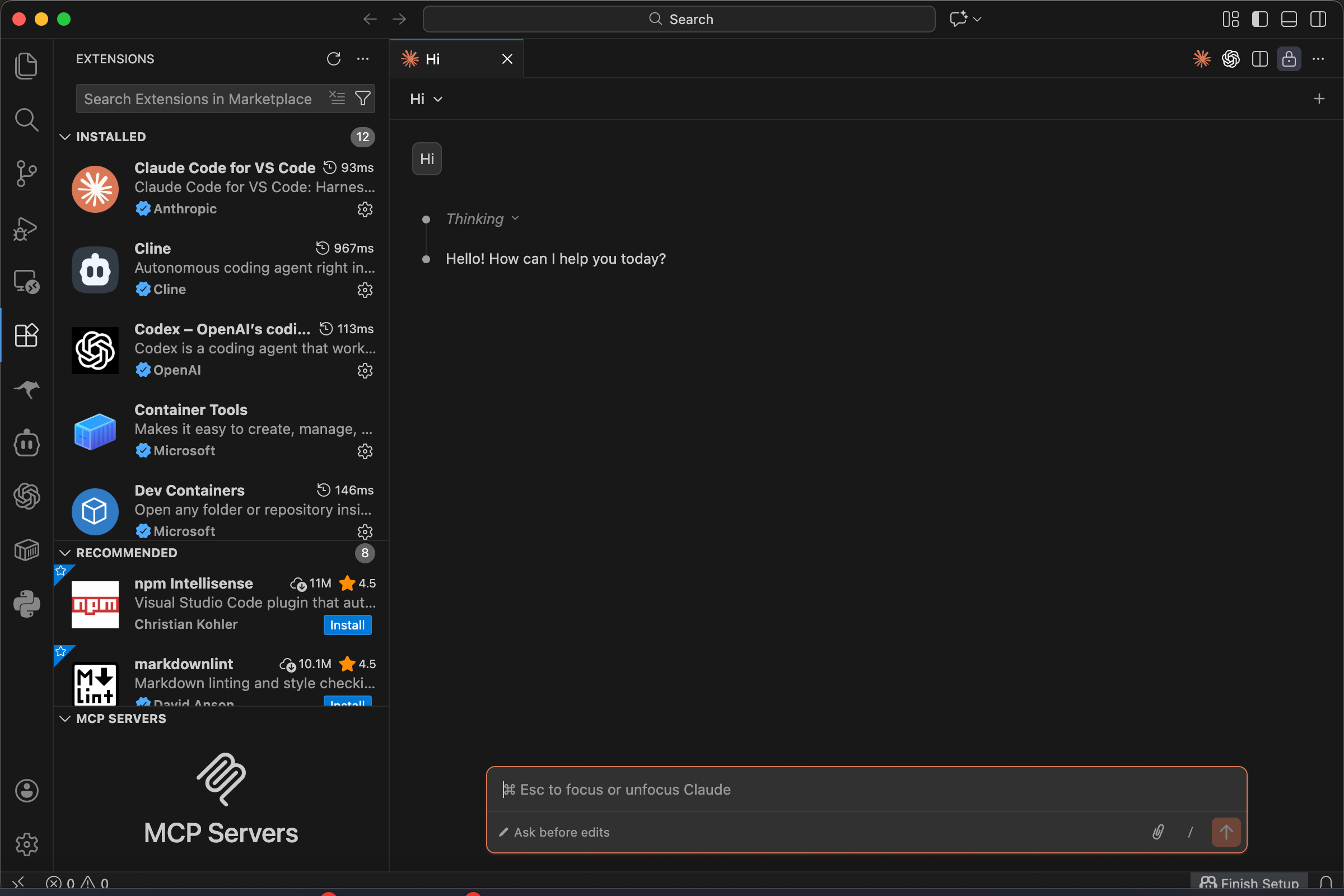
Task: Customize the editor layout
Action: coord(1231,20)
